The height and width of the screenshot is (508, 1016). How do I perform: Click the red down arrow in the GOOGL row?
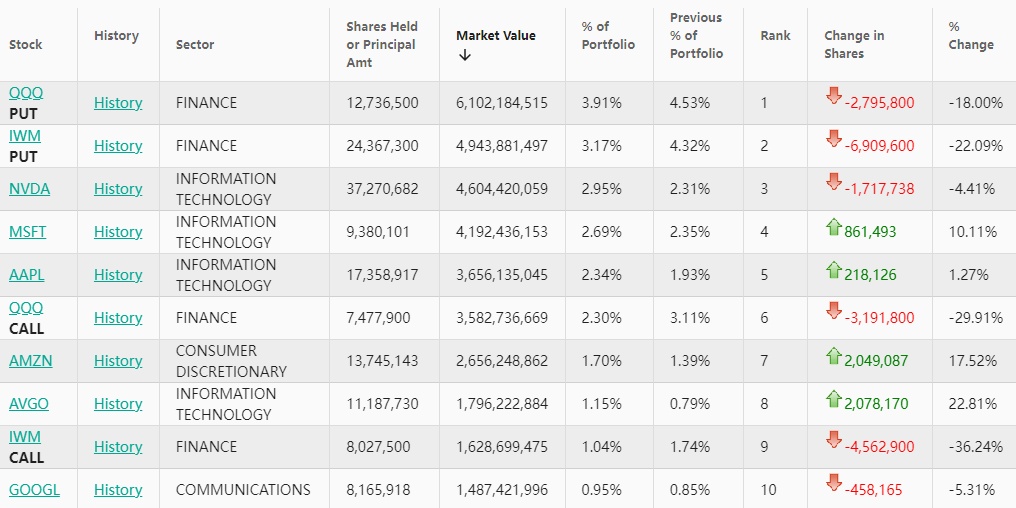tap(833, 483)
